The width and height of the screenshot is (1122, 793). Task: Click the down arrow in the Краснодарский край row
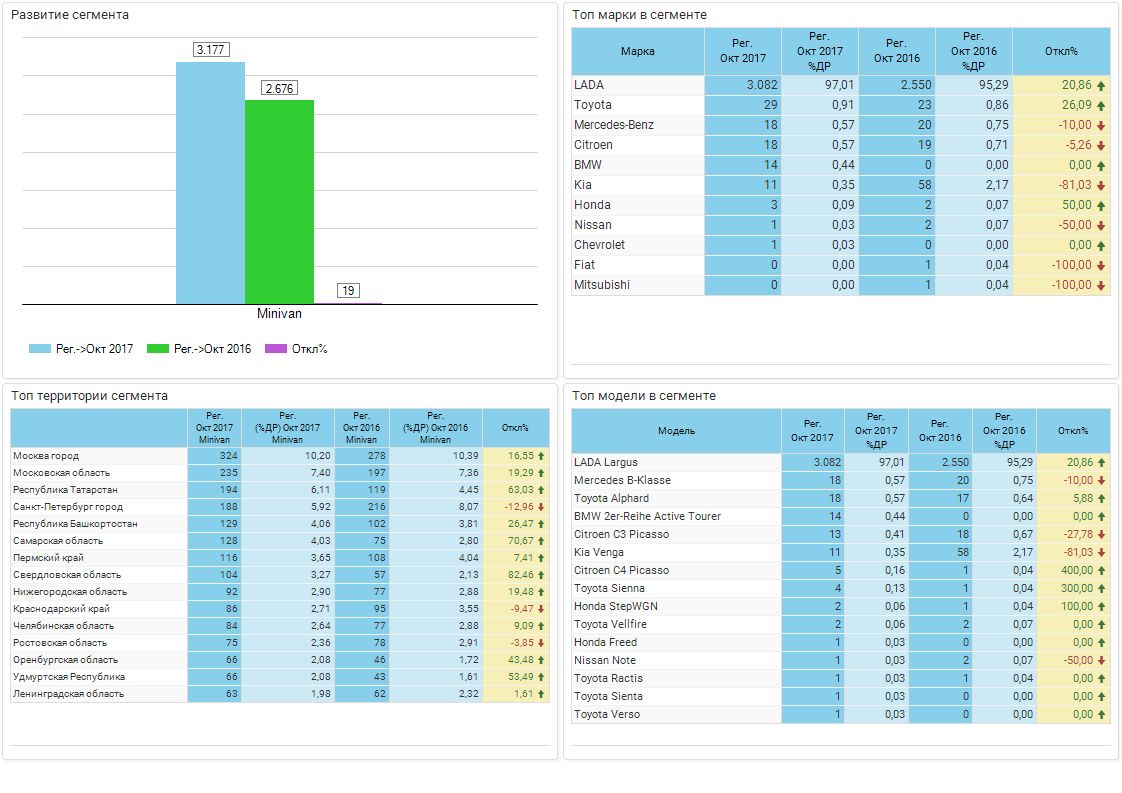tap(542, 609)
